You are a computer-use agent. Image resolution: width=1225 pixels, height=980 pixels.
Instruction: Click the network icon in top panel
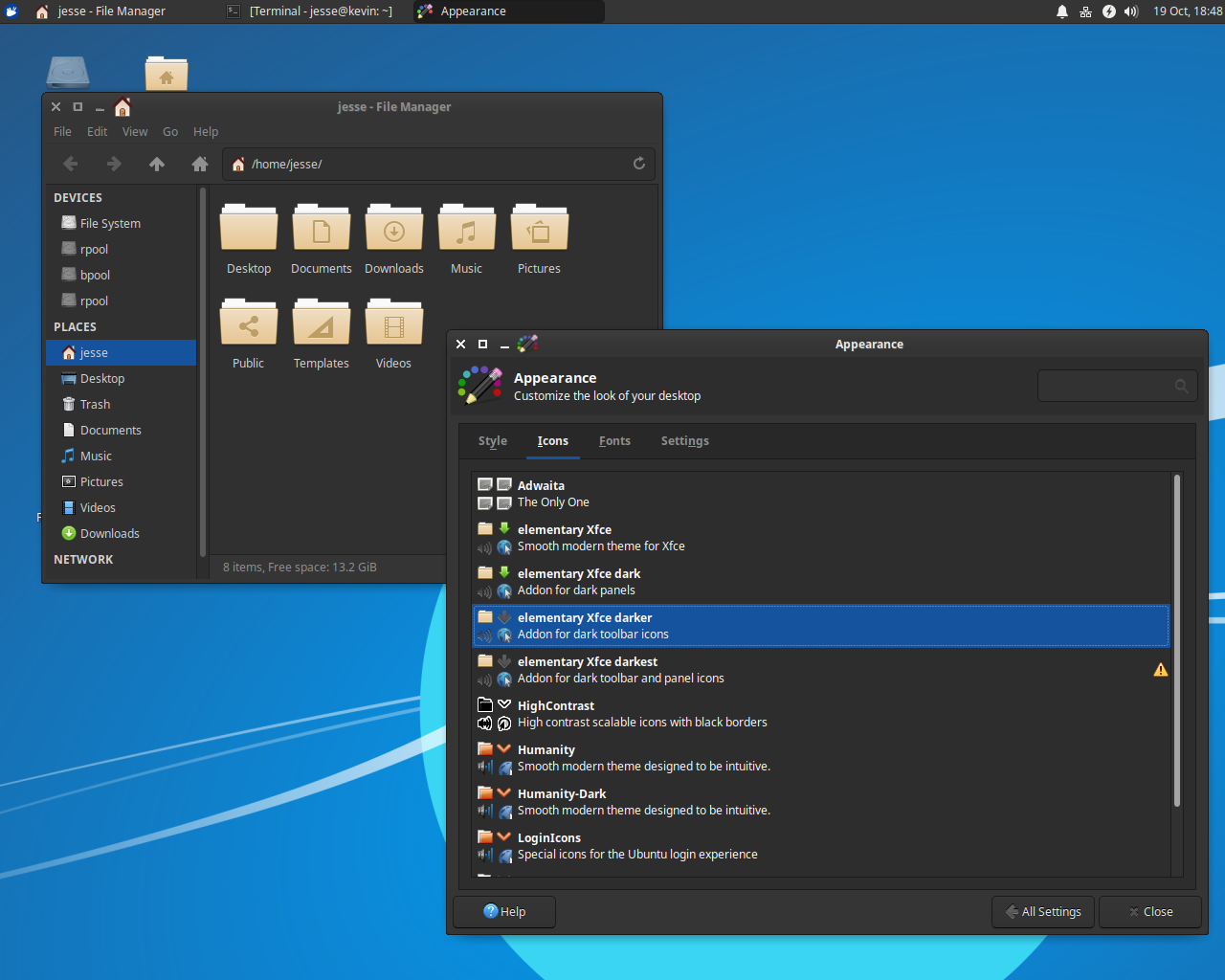[1085, 11]
